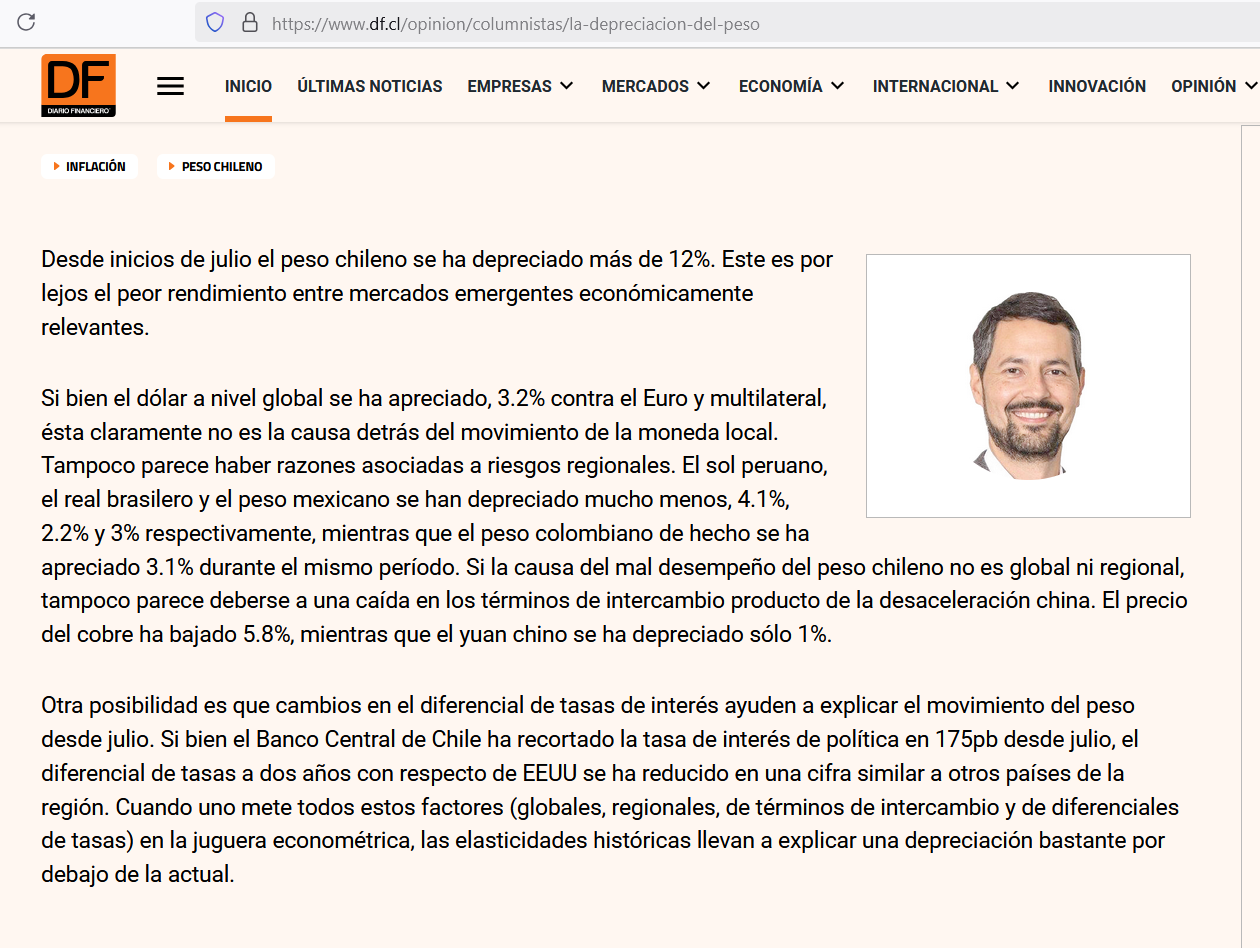The image size is (1260, 948).
Task: Open the INTERNACIONAL menu
Action: 935,86
